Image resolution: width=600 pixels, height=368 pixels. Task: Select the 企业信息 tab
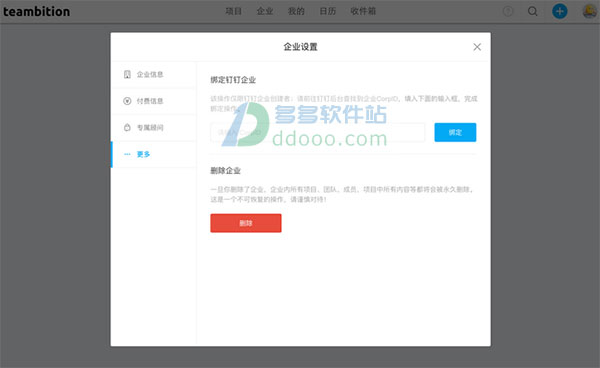[x=154, y=75]
